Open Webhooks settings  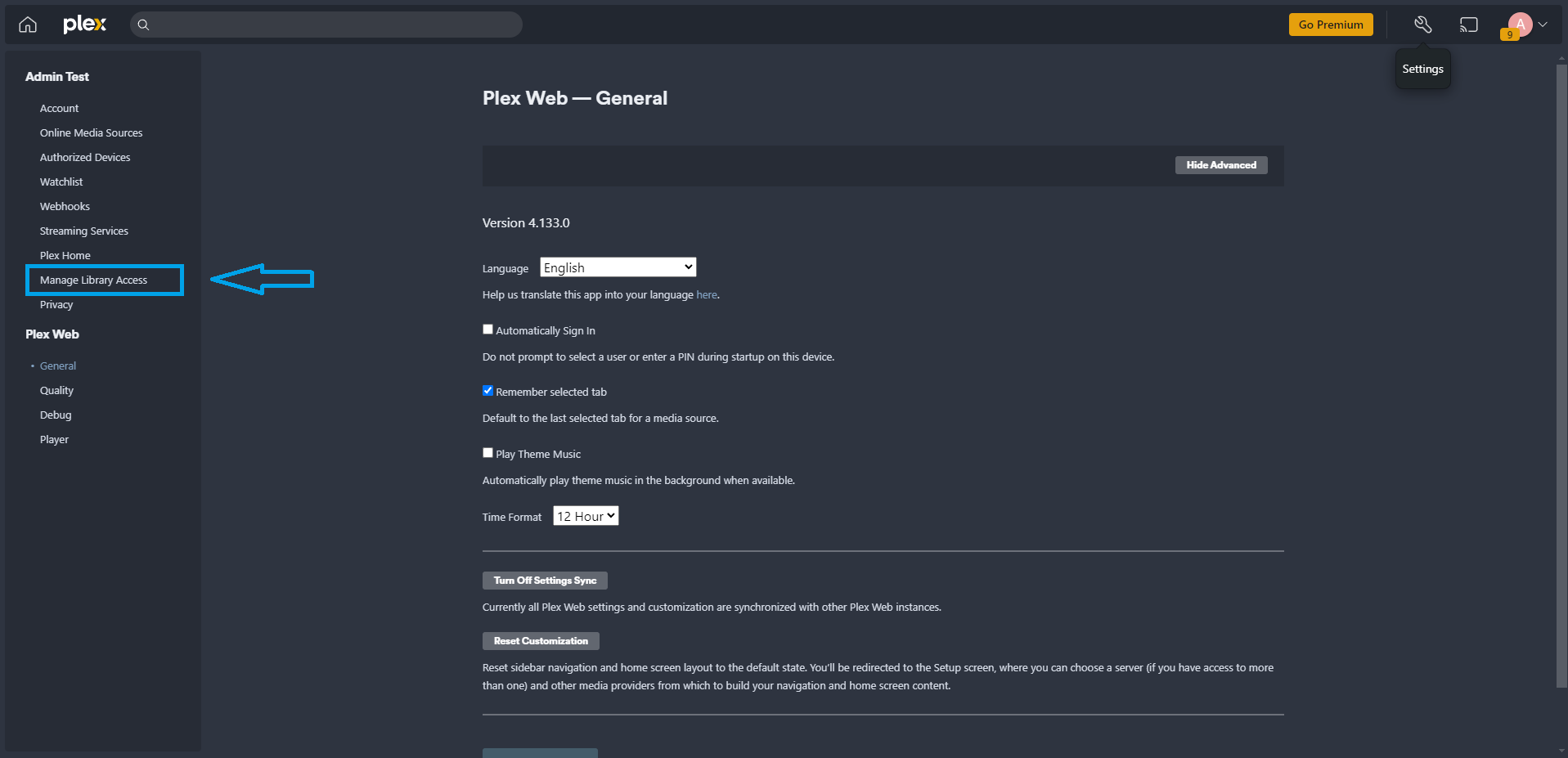(x=65, y=207)
